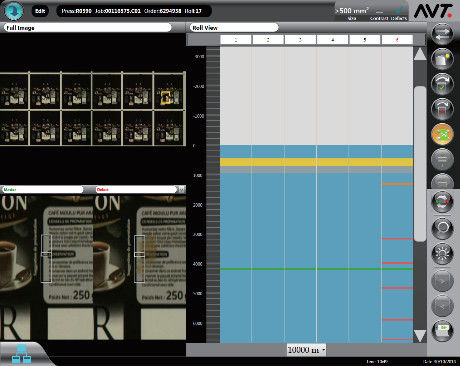Click the sun-shaped brightness icon
Viewport: 460px width, 366px height.
tap(442, 254)
